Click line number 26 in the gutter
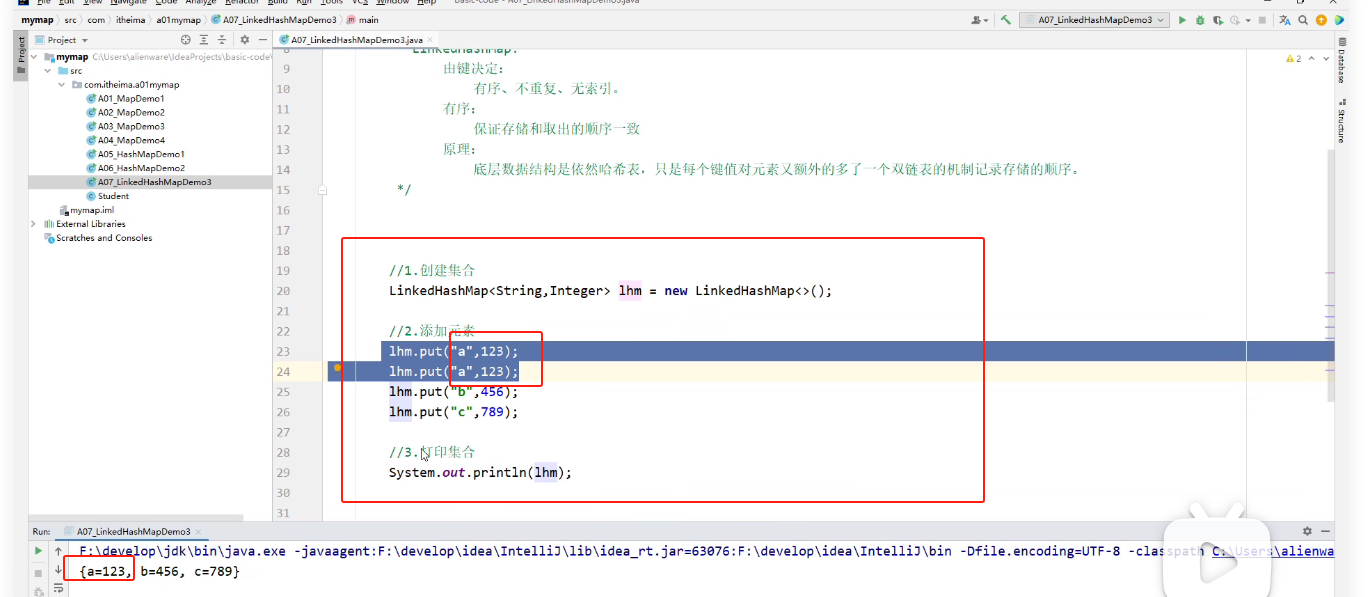The image size is (1369, 597). [281, 412]
